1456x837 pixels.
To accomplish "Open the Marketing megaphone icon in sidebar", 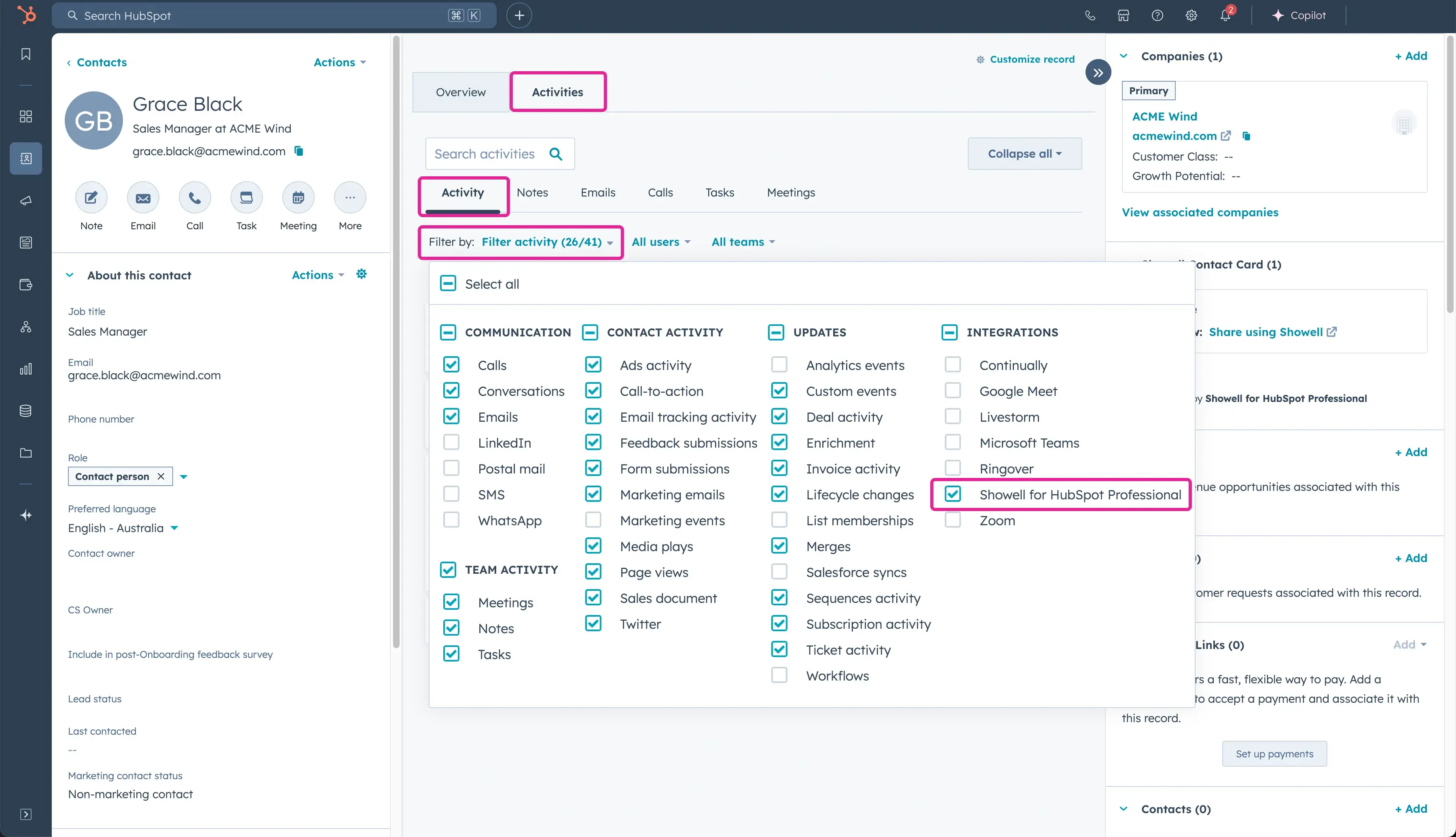I will 26,201.
